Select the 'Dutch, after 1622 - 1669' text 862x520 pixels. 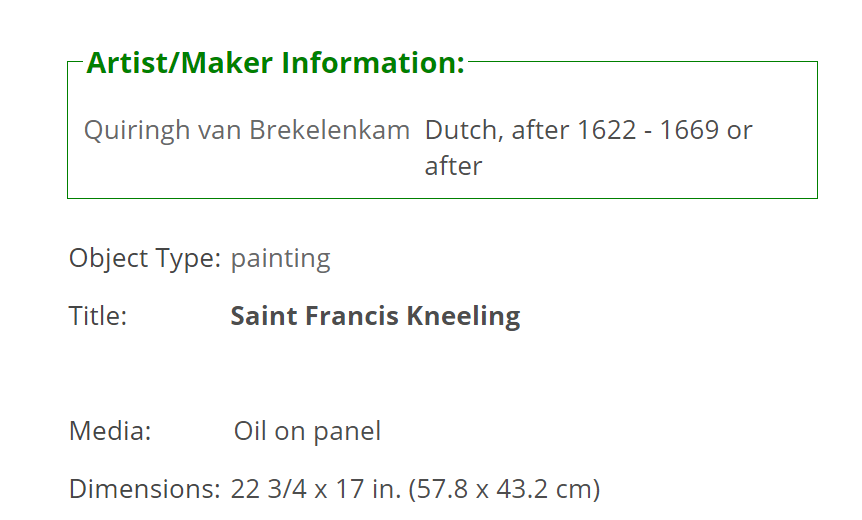click(571, 130)
